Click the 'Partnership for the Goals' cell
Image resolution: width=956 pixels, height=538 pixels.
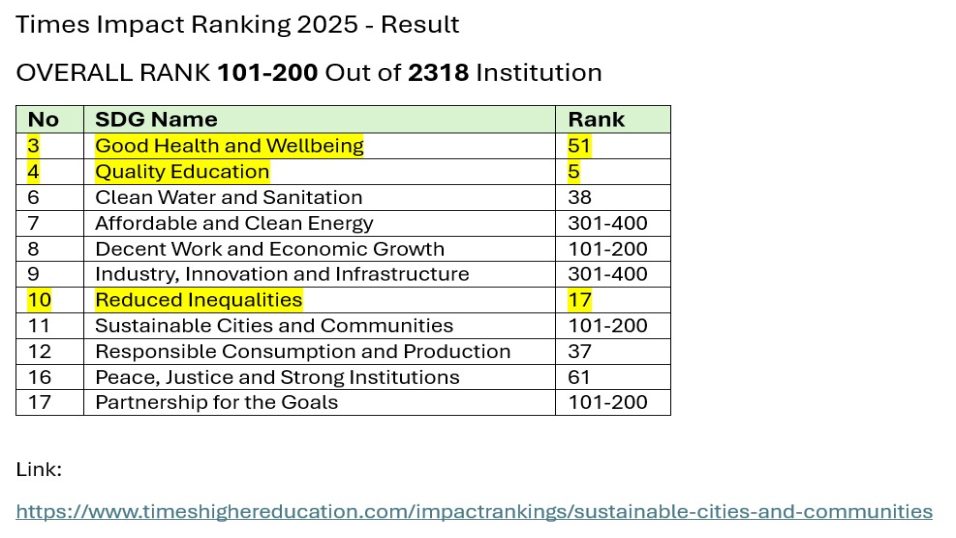tap(319, 403)
